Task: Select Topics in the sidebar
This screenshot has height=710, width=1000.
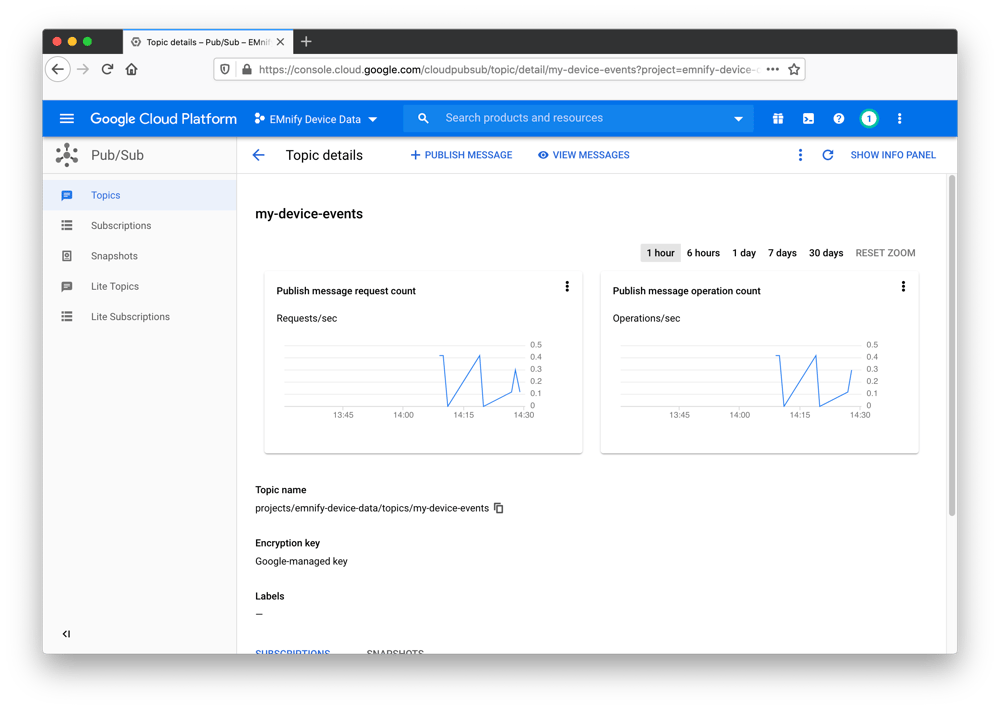Action: (x=140, y=195)
